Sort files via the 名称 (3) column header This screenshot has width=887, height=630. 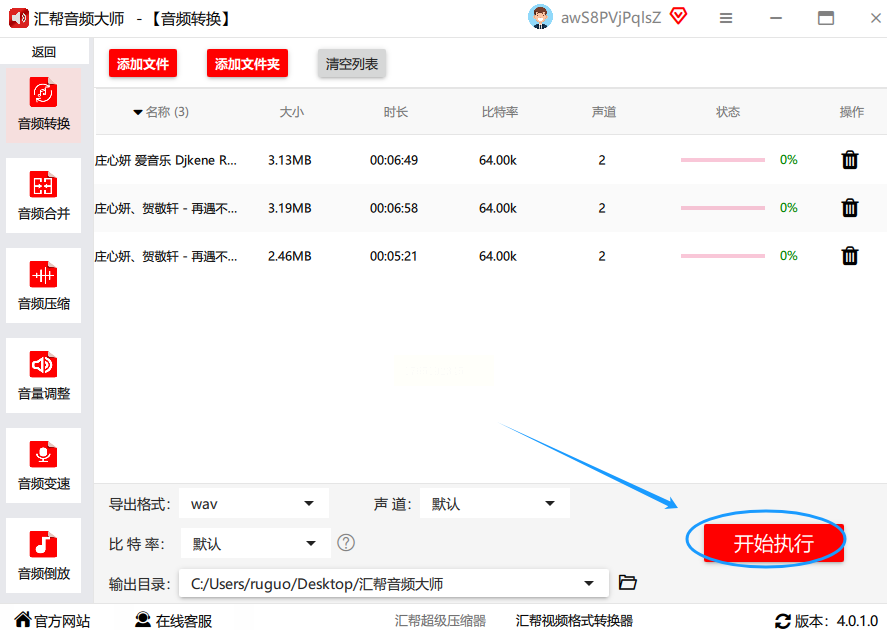click(161, 112)
